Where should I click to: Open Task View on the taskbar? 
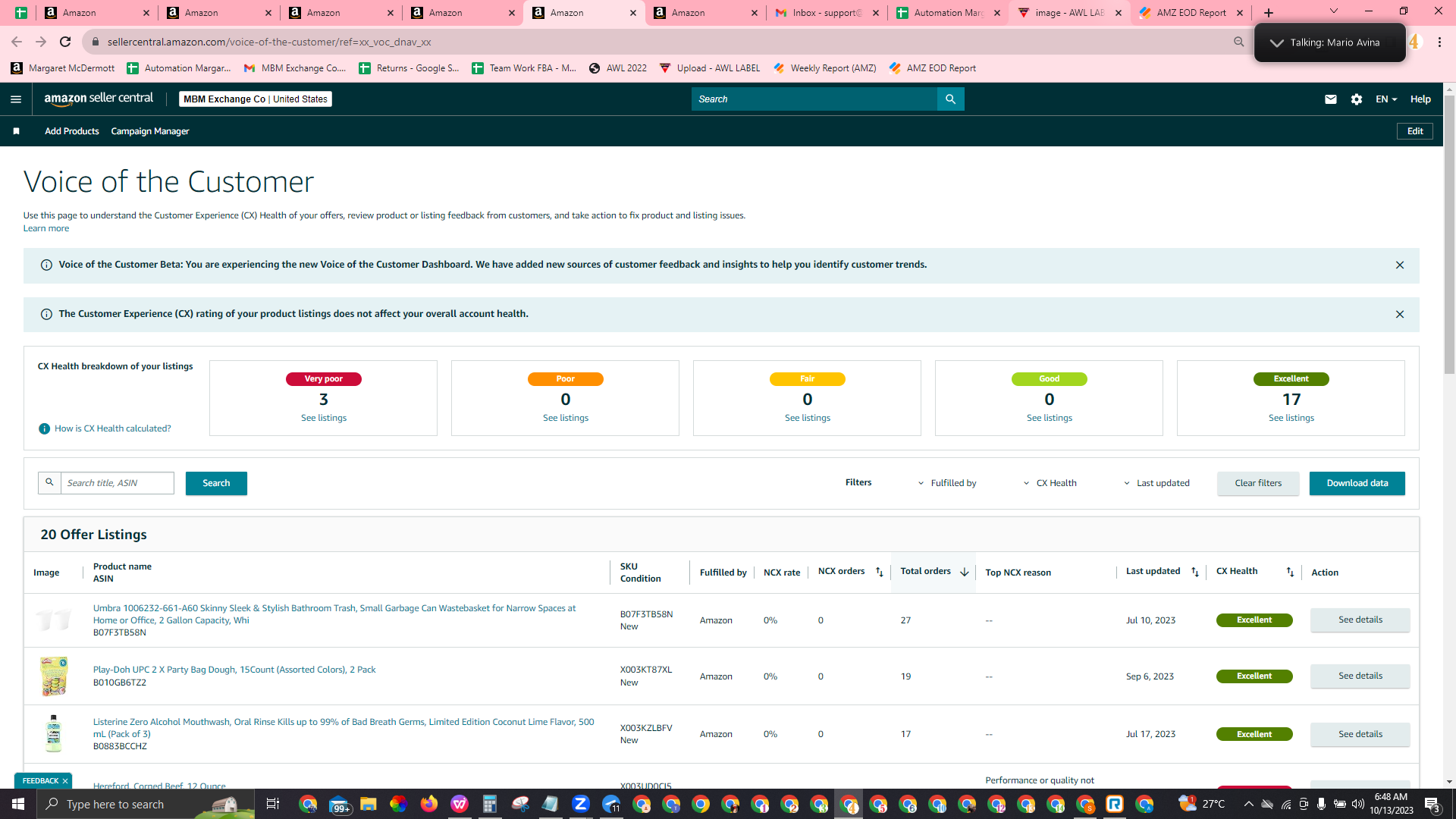click(x=273, y=804)
